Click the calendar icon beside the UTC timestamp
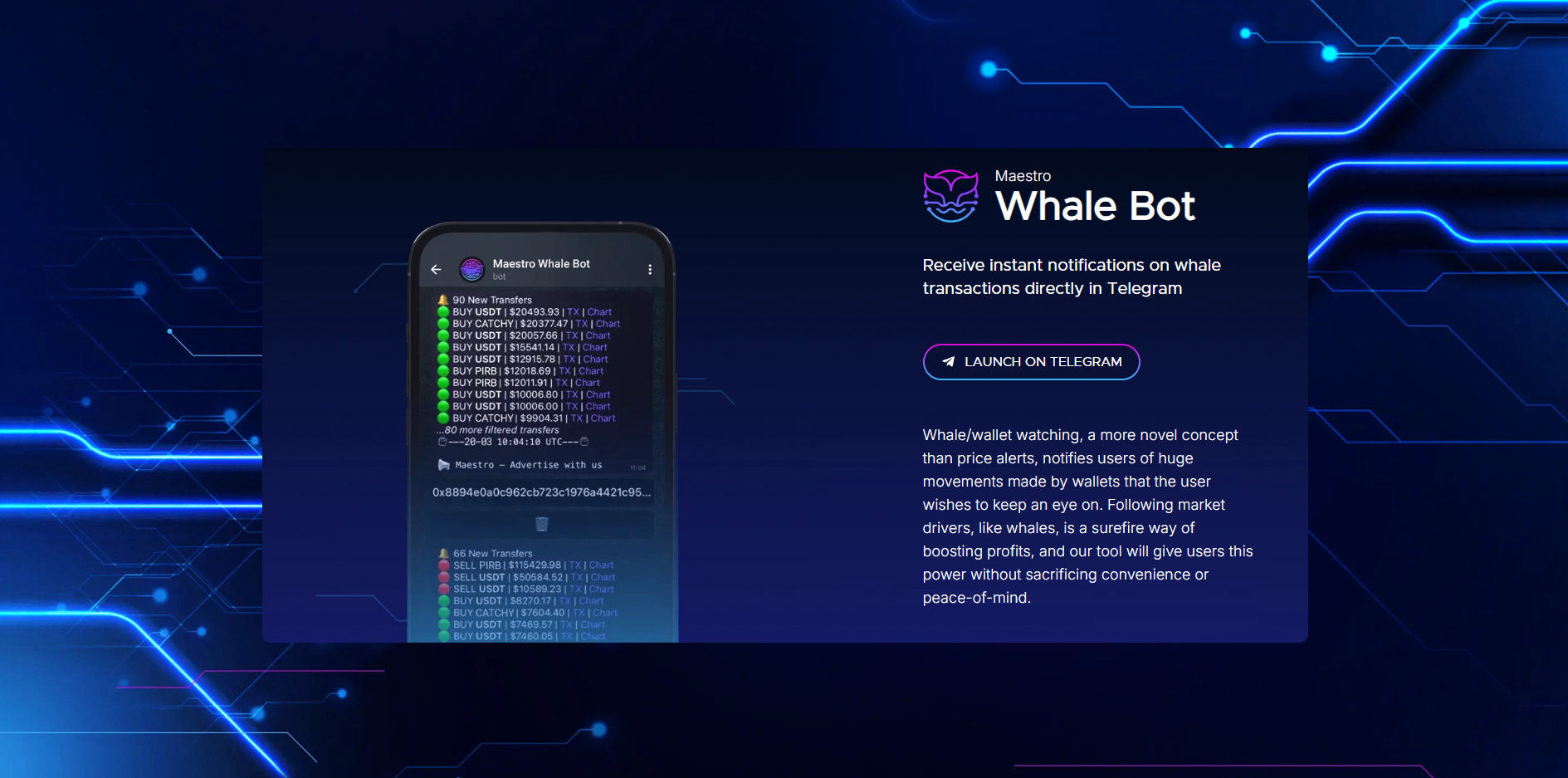This screenshot has height=778, width=1568. pyautogui.click(x=441, y=442)
